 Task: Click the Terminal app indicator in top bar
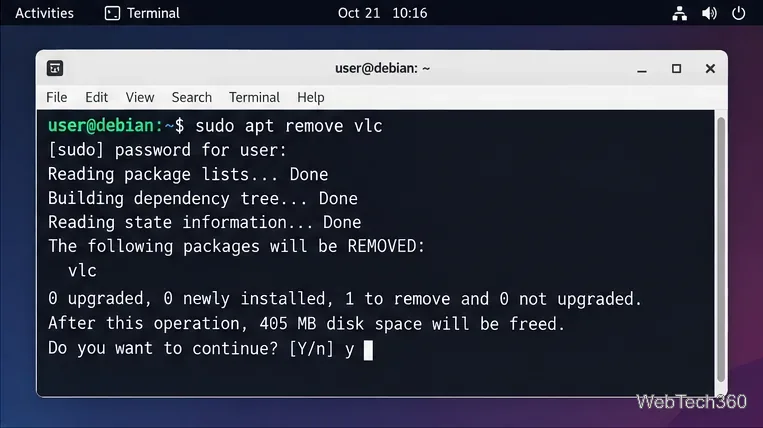coord(142,13)
